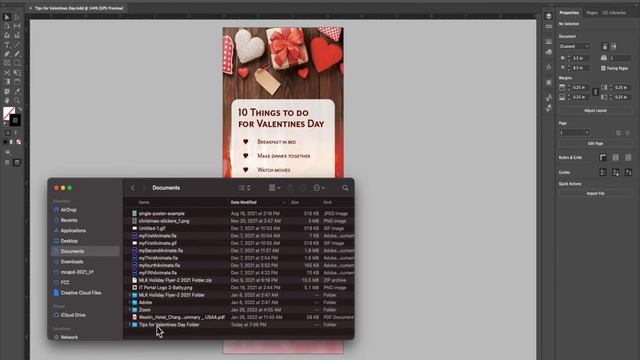Viewport: 640px width, 360px height.
Task: Go back in Finder window
Action: click(x=133, y=188)
